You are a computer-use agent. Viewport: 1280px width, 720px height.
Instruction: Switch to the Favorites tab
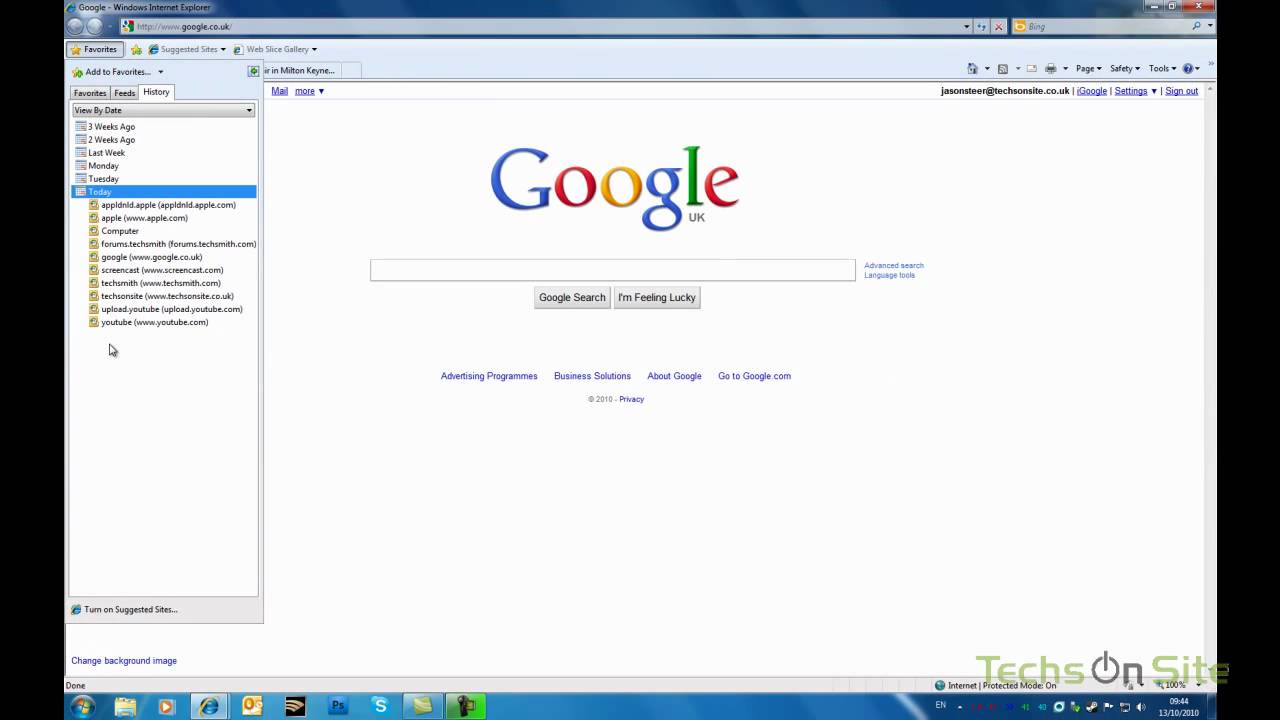point(90,93)
